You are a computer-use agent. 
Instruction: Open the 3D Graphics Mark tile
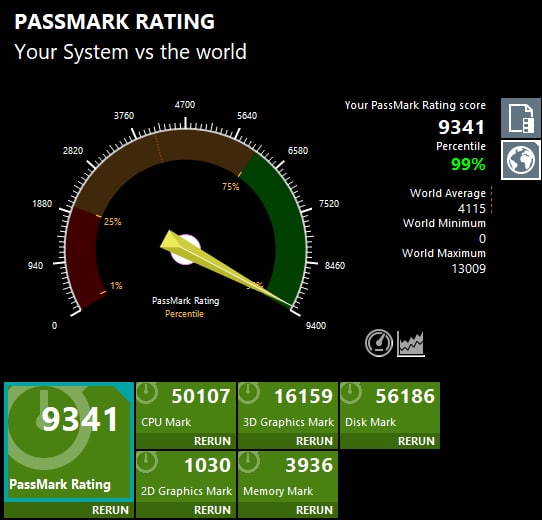click(288, 408)
